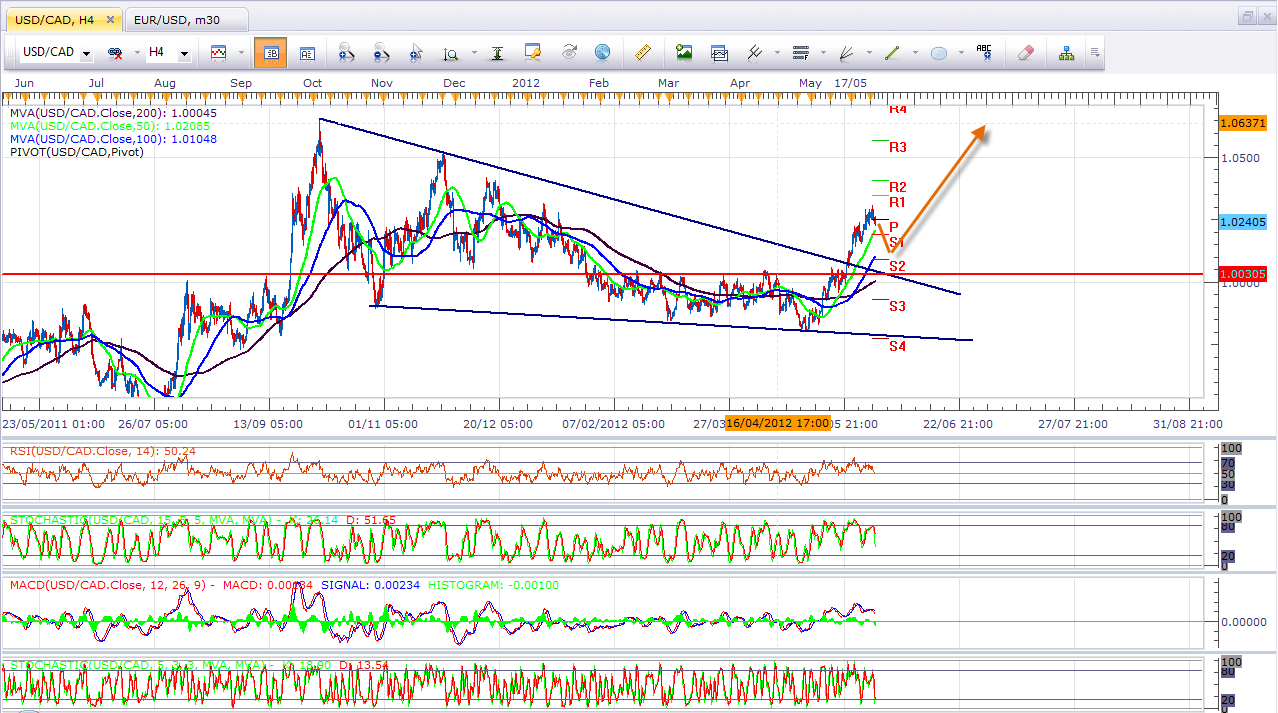Image resolution: width=1278 pixels, height=713 pixels.
Task: Click the vertical scale zoom icon
Action: [451, 53]
